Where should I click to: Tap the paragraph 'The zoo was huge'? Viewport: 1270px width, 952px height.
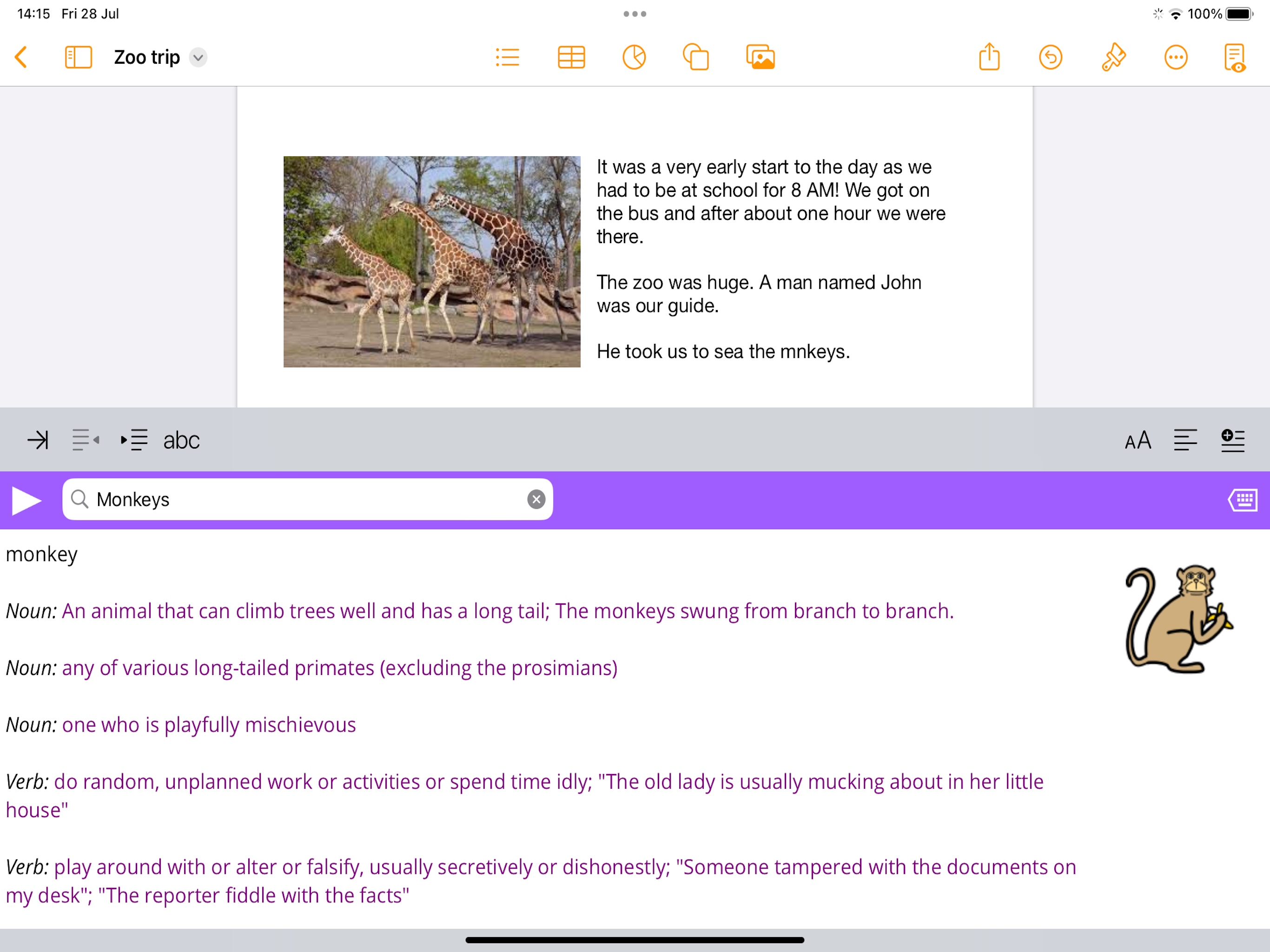pyautogui.click(x=759, y=294)
